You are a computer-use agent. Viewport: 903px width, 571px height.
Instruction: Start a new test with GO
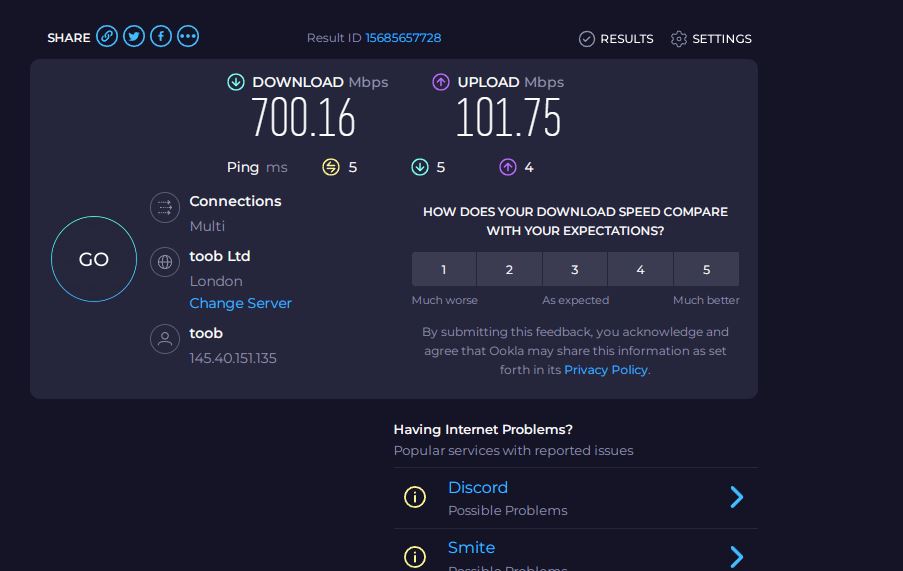pyautogui.click(x=94, y=259)
